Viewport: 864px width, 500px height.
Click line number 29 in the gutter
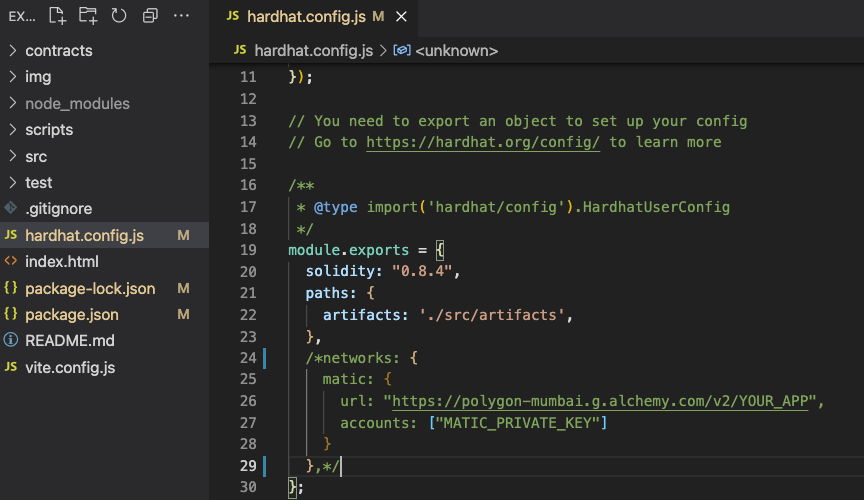[x=249, y=466]
